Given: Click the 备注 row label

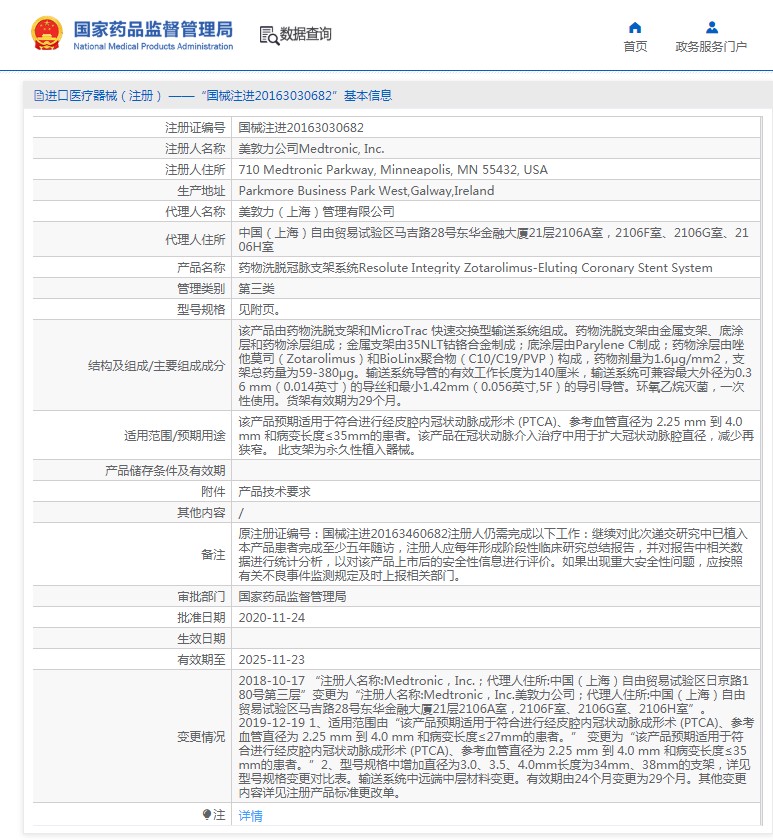Looking at the screenshot, I should (x=213, y=554).
